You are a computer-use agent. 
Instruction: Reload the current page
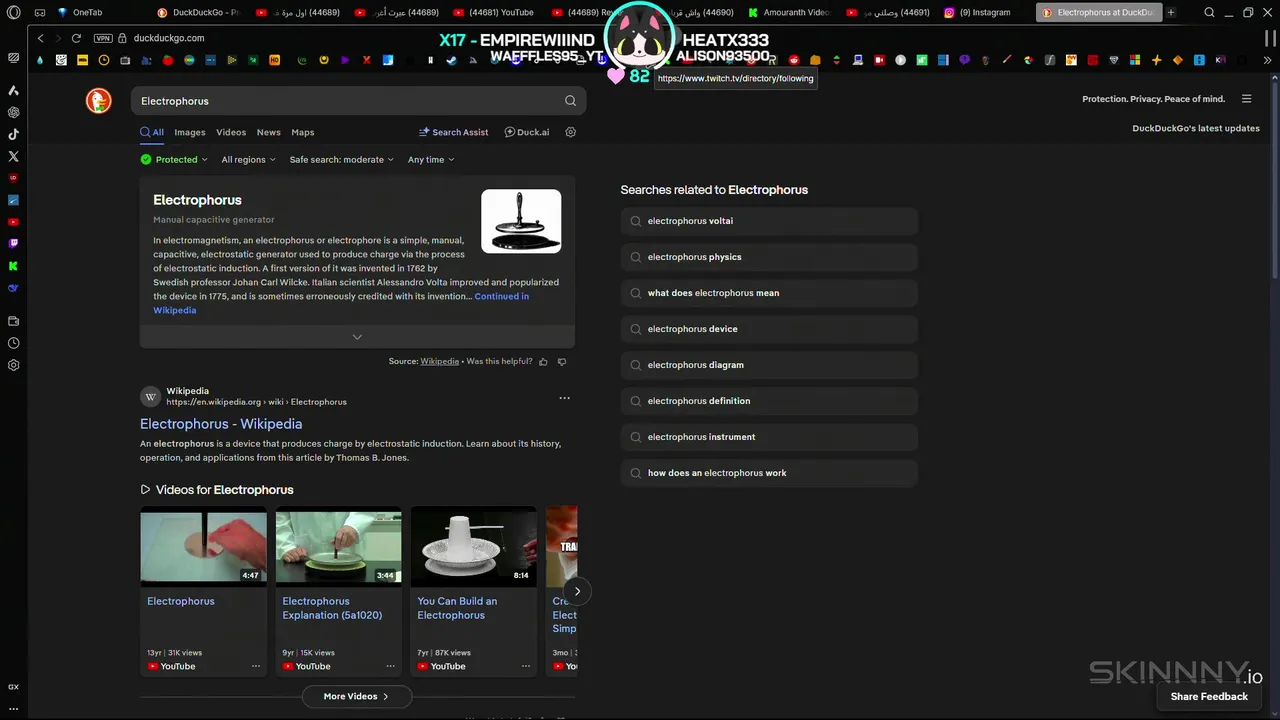coord(76,38)
